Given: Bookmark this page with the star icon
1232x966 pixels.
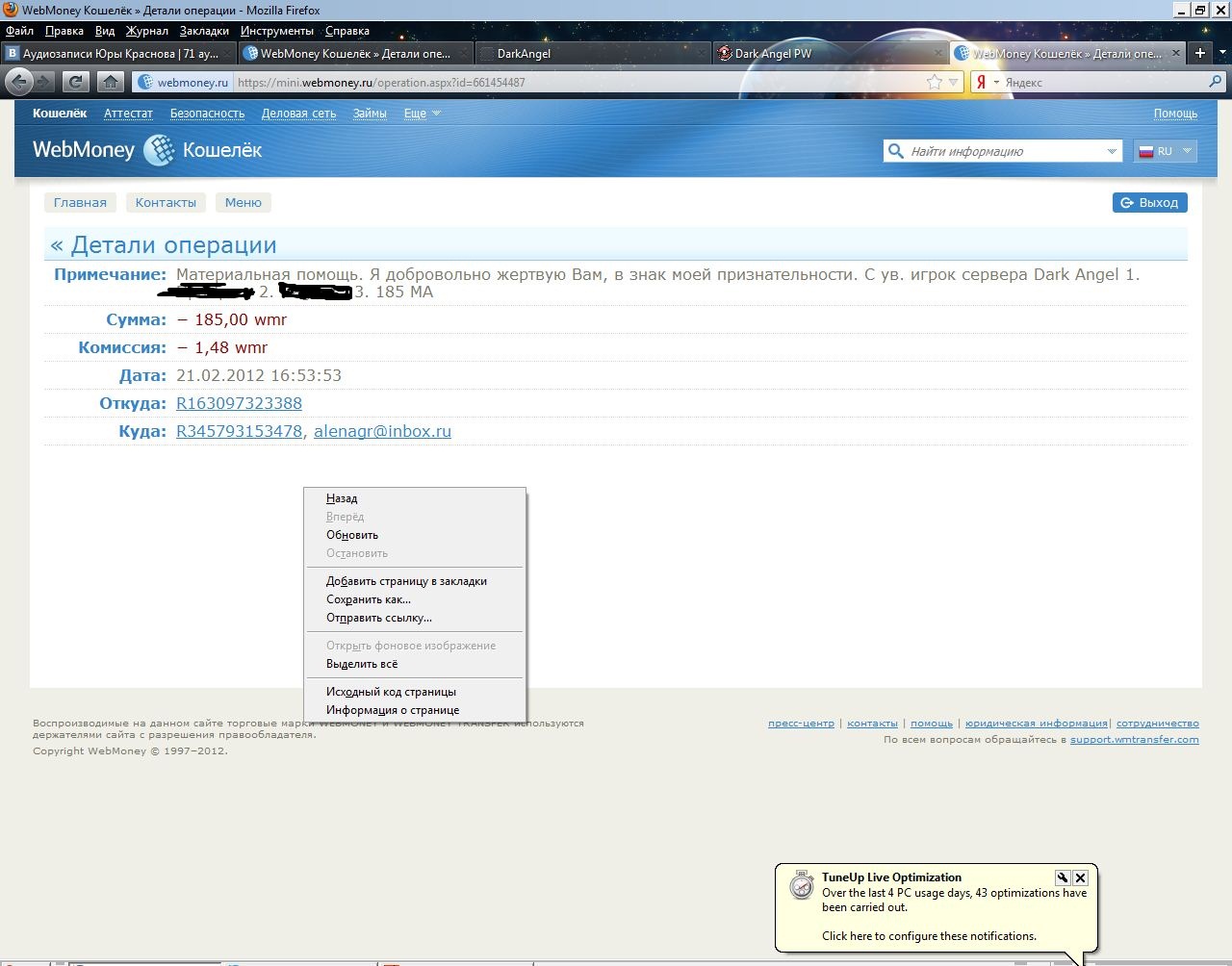Looking at the screenshot, I should 934,83.
